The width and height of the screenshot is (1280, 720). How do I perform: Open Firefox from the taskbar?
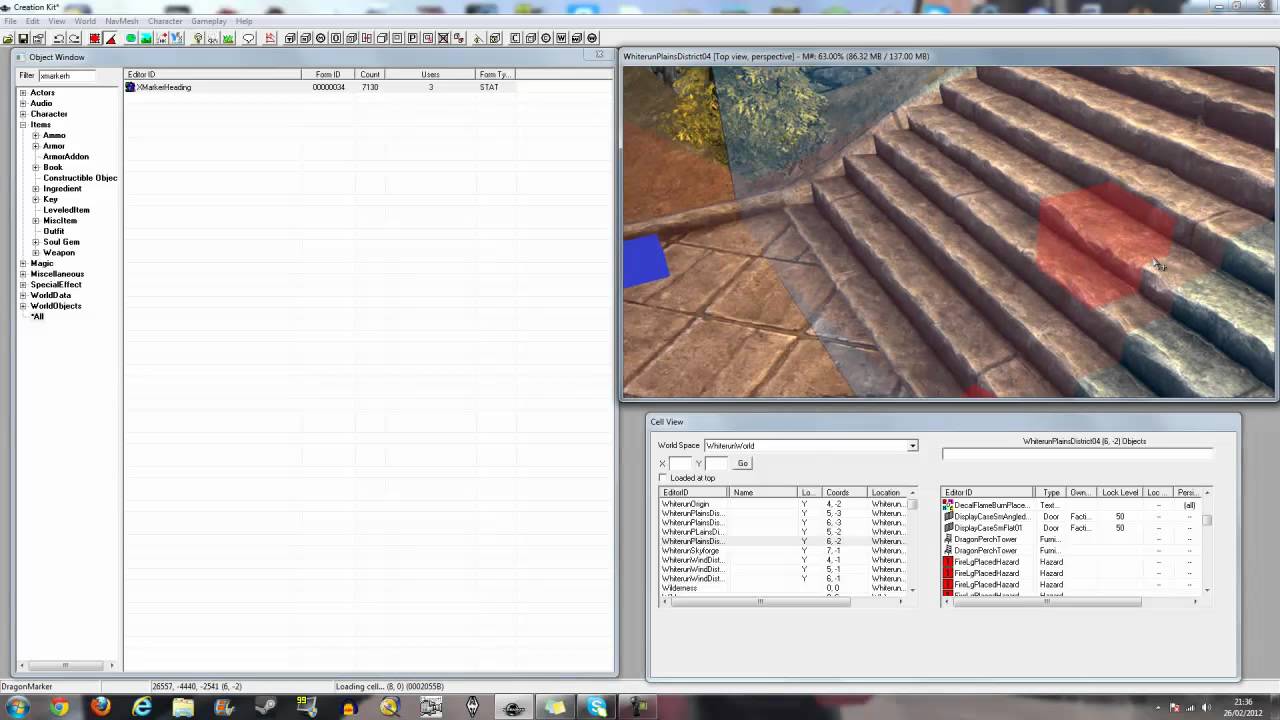pyautogui.click(x=101, y=707)
